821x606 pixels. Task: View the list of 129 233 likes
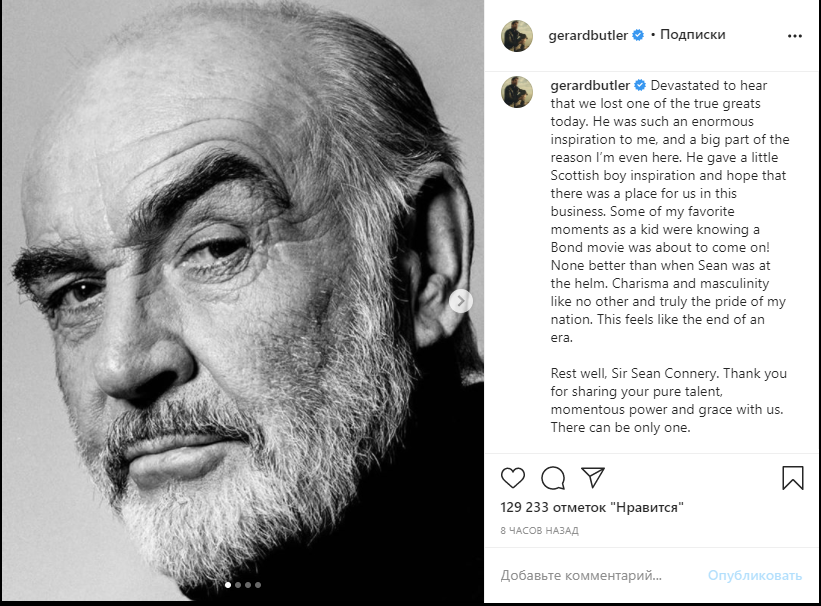pos(592,508)
